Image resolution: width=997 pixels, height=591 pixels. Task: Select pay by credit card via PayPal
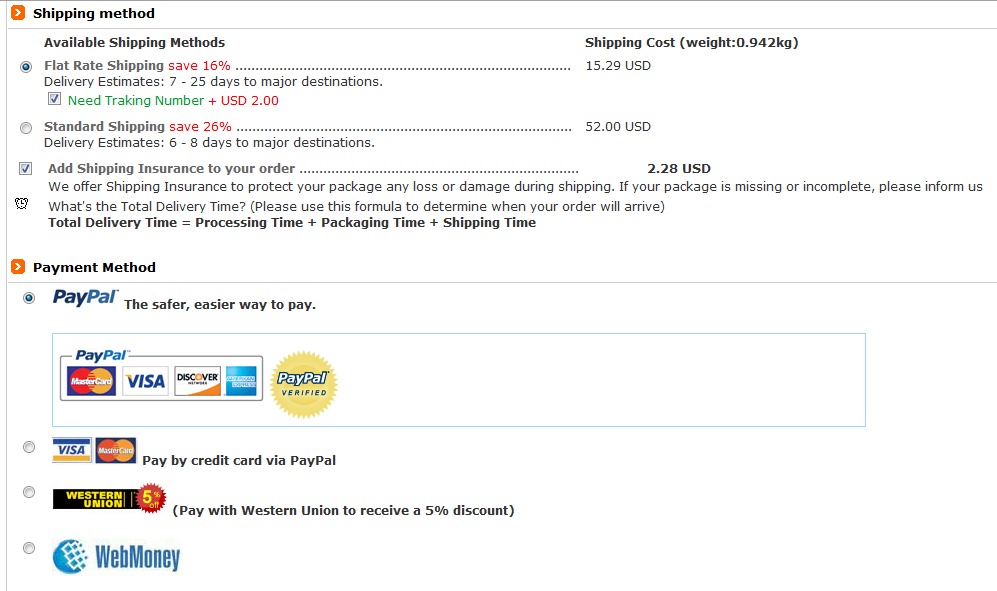click(29, 447)
